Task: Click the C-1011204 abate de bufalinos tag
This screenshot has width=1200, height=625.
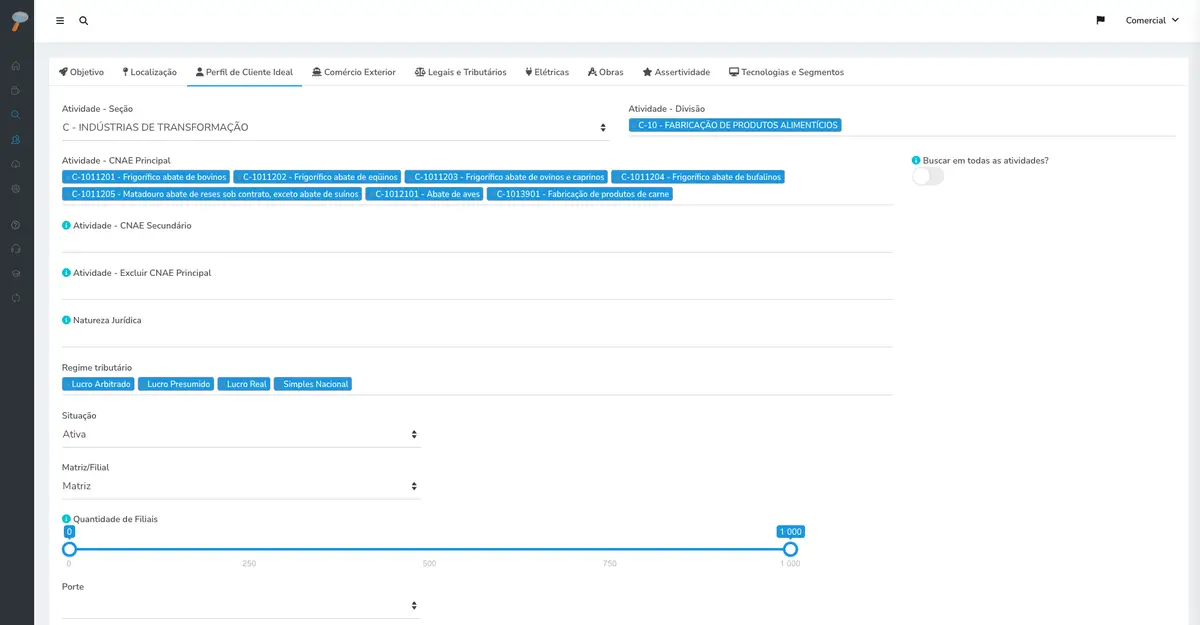Action: click(x=698, y=177)
